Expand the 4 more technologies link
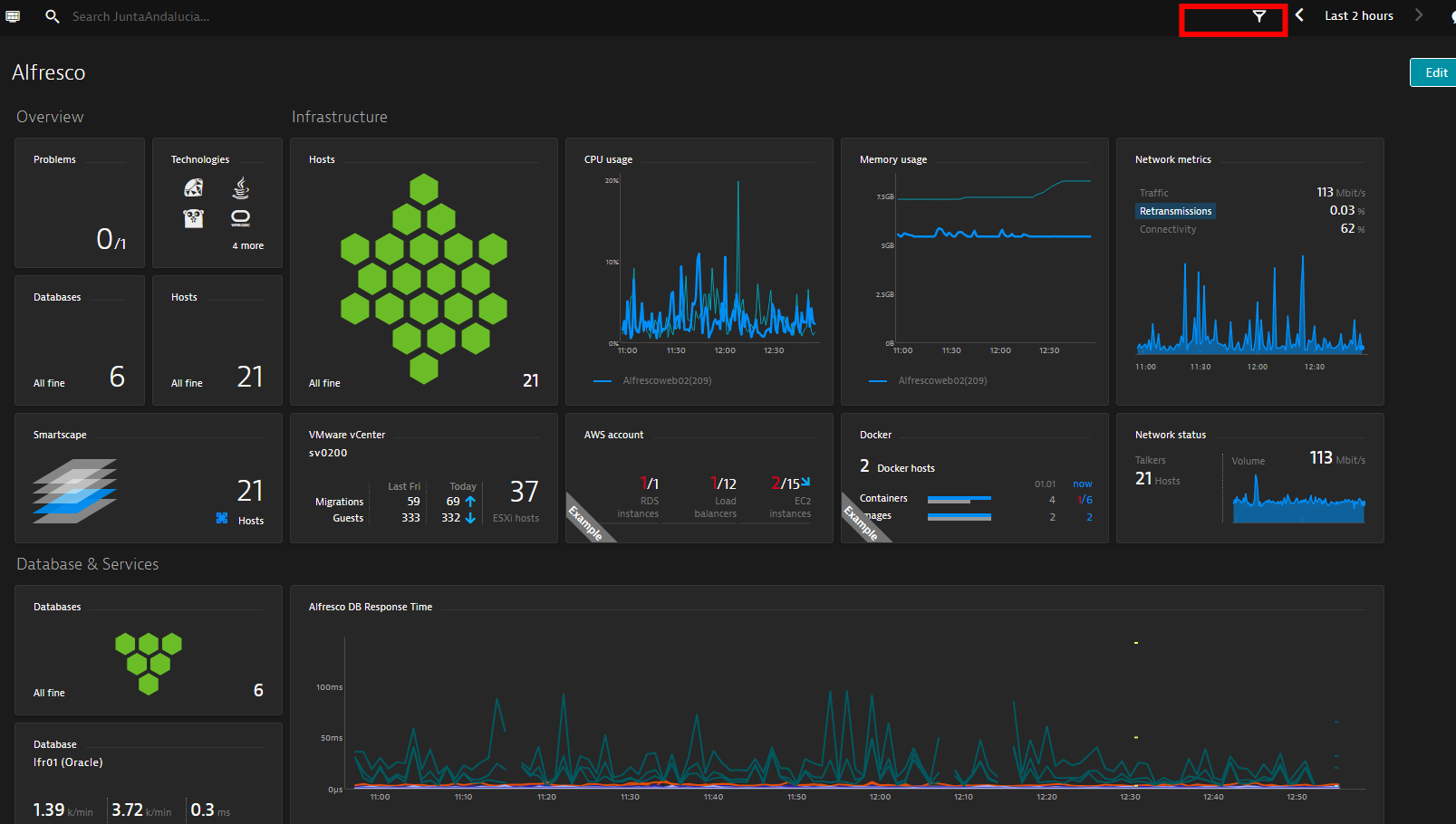This screenshot has height=824, width=1456. [247, 245]
